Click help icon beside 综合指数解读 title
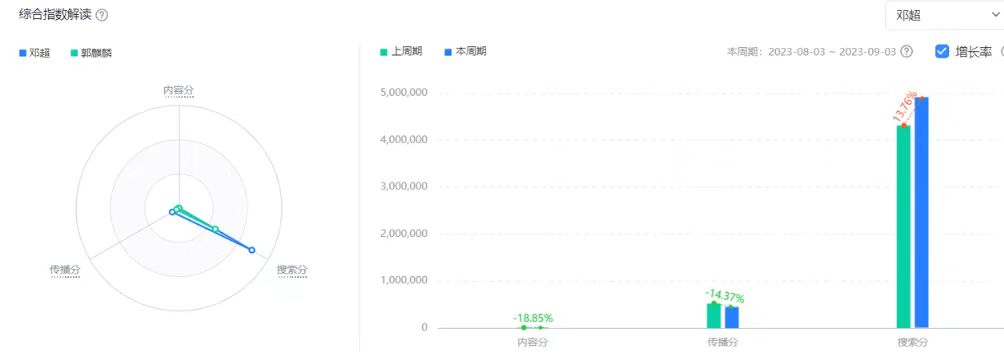Image resolution: width=1004 pixels, height=364 pixels. click(101, 15)
